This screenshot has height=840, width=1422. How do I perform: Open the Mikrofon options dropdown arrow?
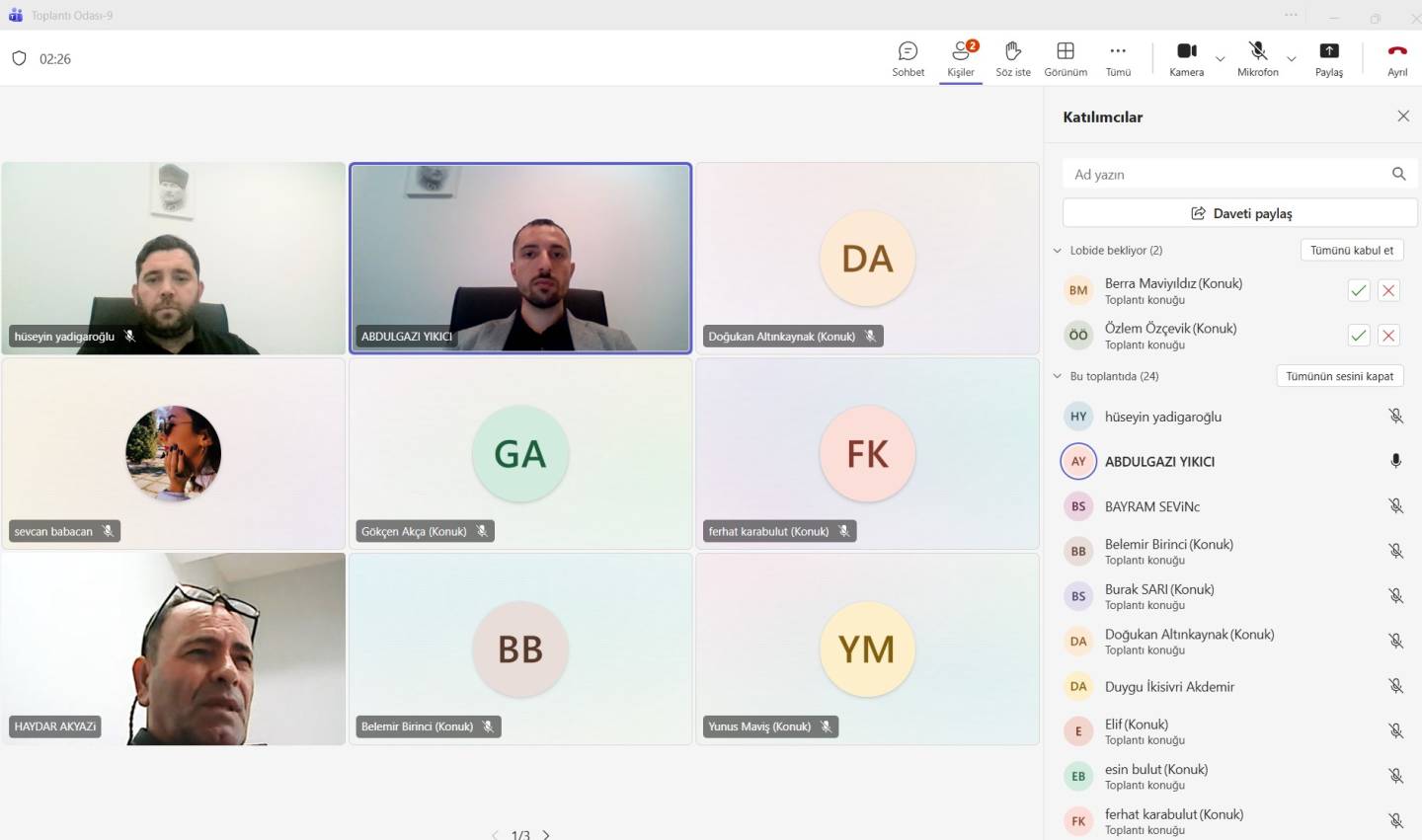[x=1292, y=59]
